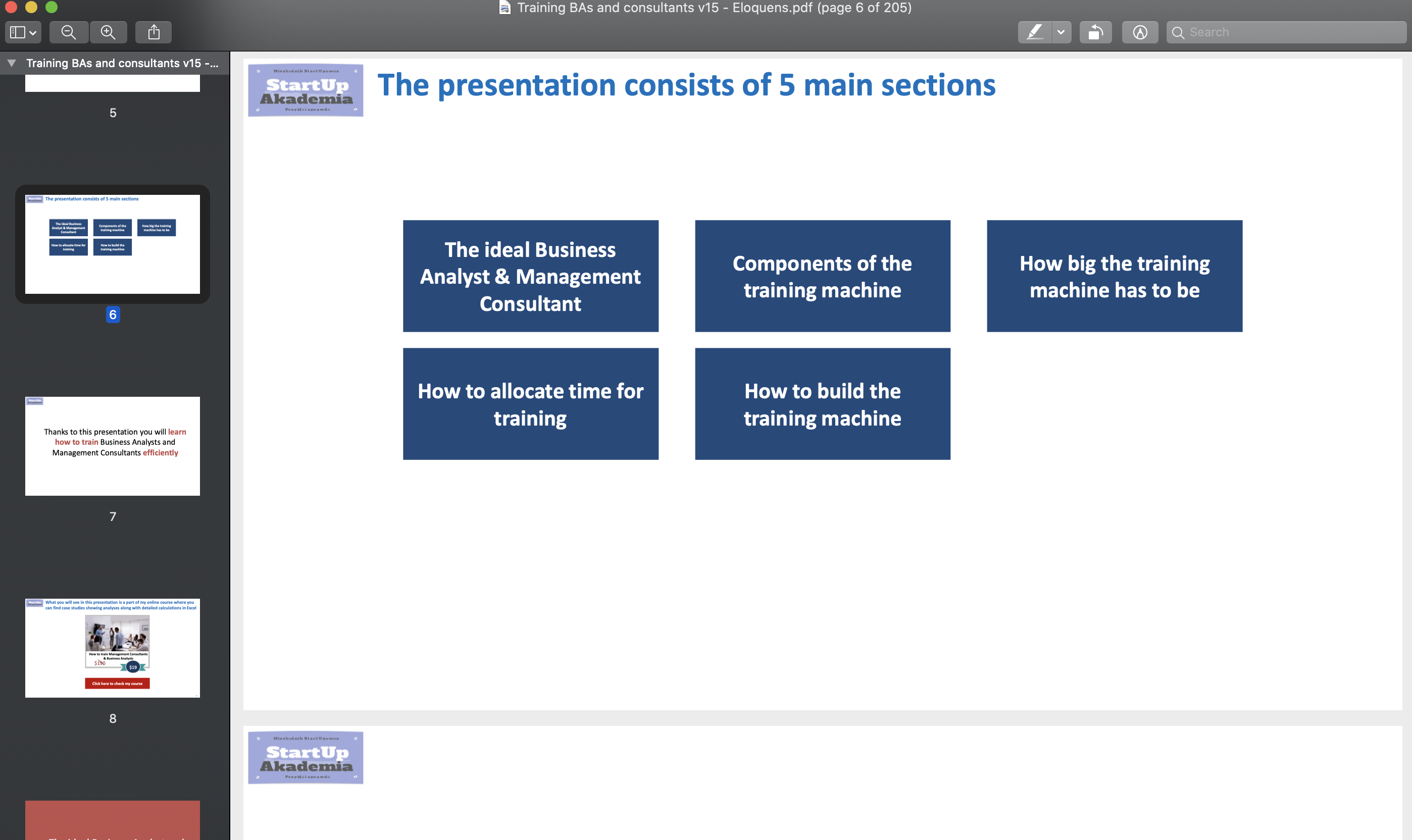Viewport: 1412px width, 840px height.
Task: Click the page number 7 label
Action: (113, 516)
